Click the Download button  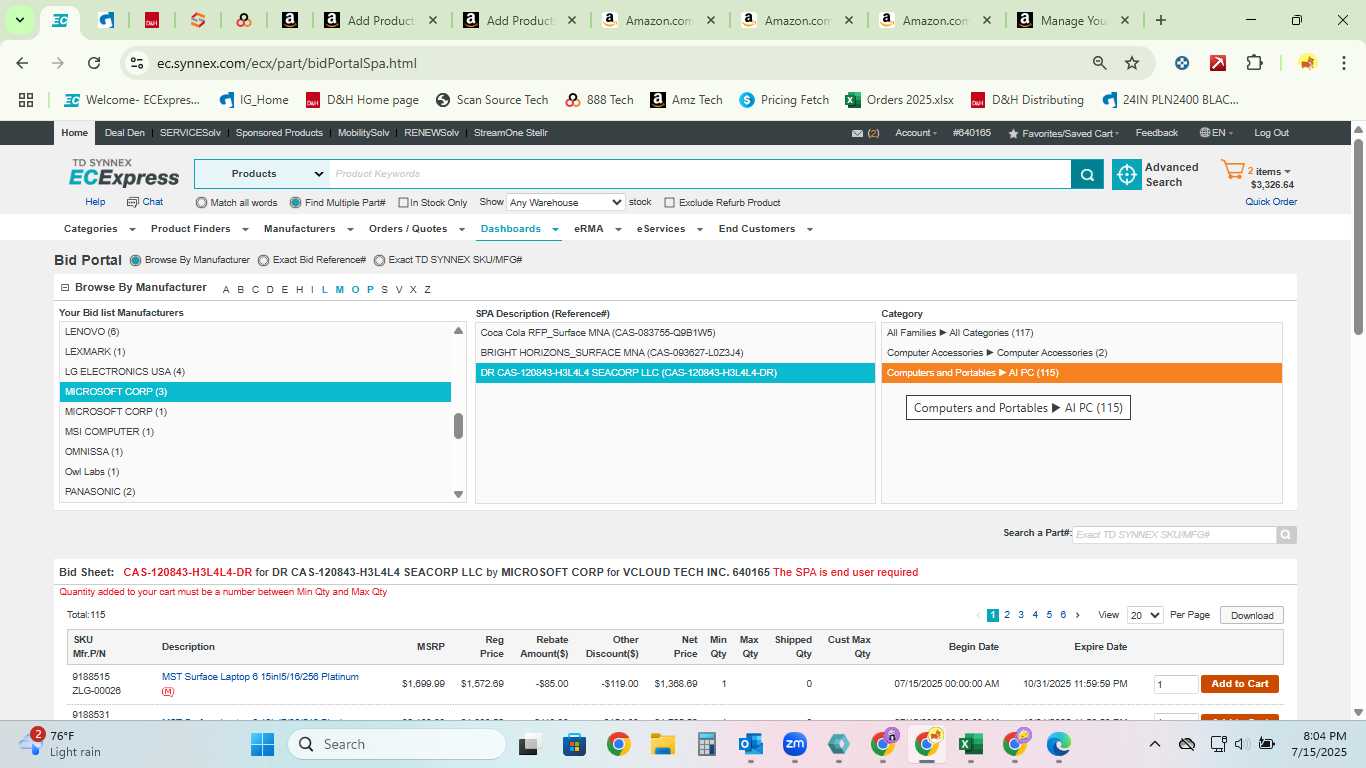point(1252,616)
